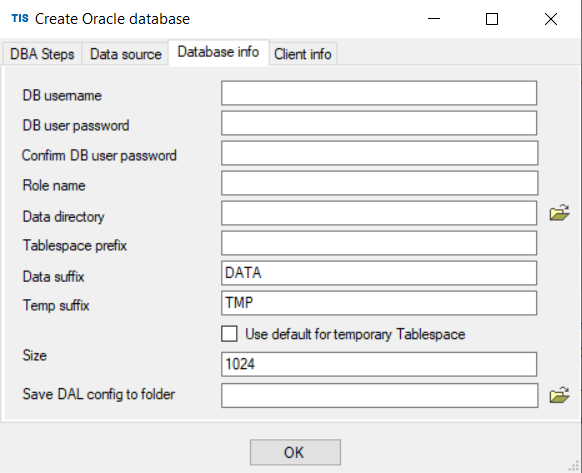Click the Data suffix field containing DATA
Screen dimensions: 582x473
[x=379, y=273]
